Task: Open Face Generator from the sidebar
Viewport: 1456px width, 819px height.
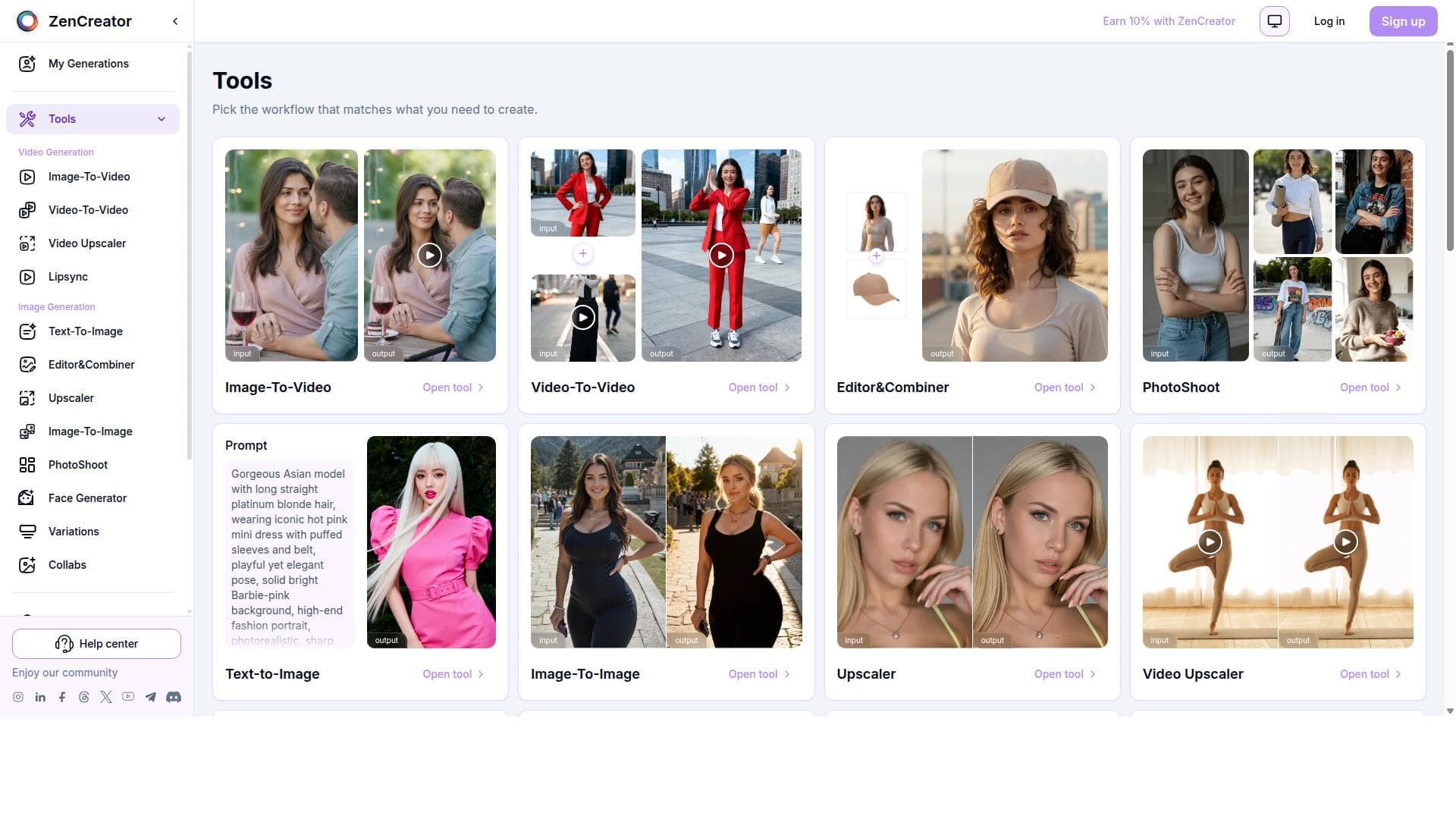Action: pos(87,498)
